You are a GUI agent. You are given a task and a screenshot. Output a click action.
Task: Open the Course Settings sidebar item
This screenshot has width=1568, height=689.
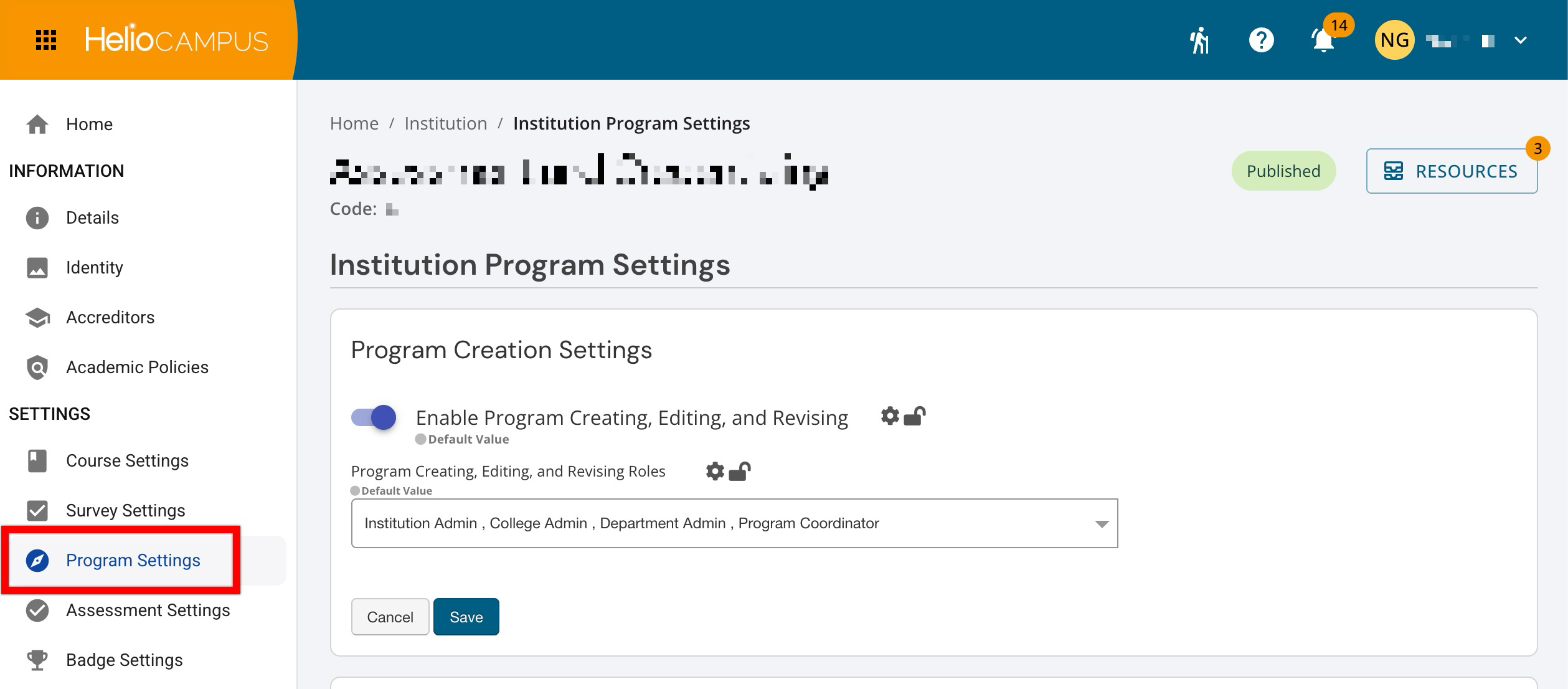(127, 461)
